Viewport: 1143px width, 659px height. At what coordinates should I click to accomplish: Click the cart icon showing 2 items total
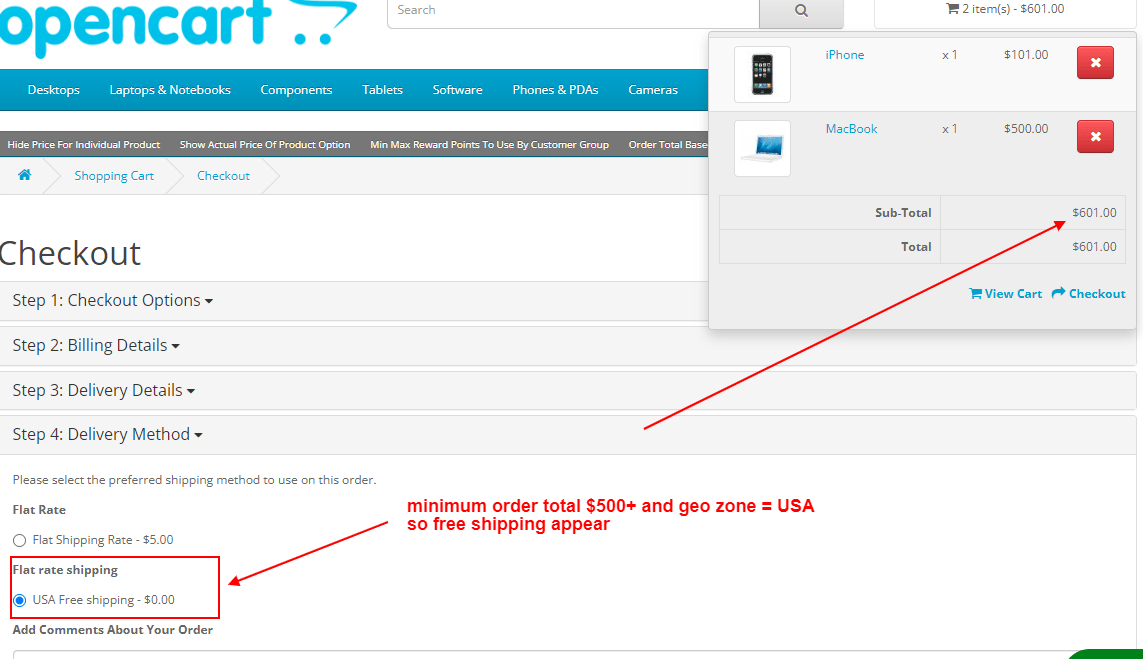click(x=950, y=9)
